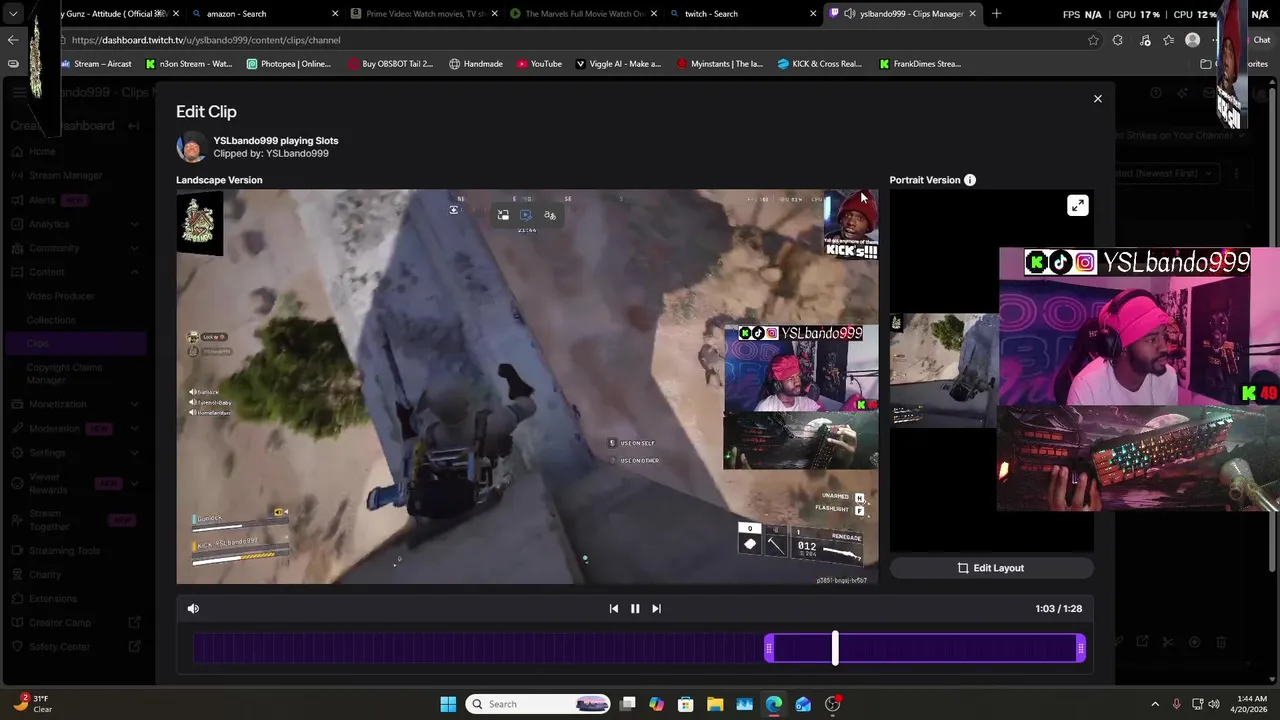Viewport: 1280px width, 720px height.
Task: Close the amazon - Search tab
Action: (334, 14)
